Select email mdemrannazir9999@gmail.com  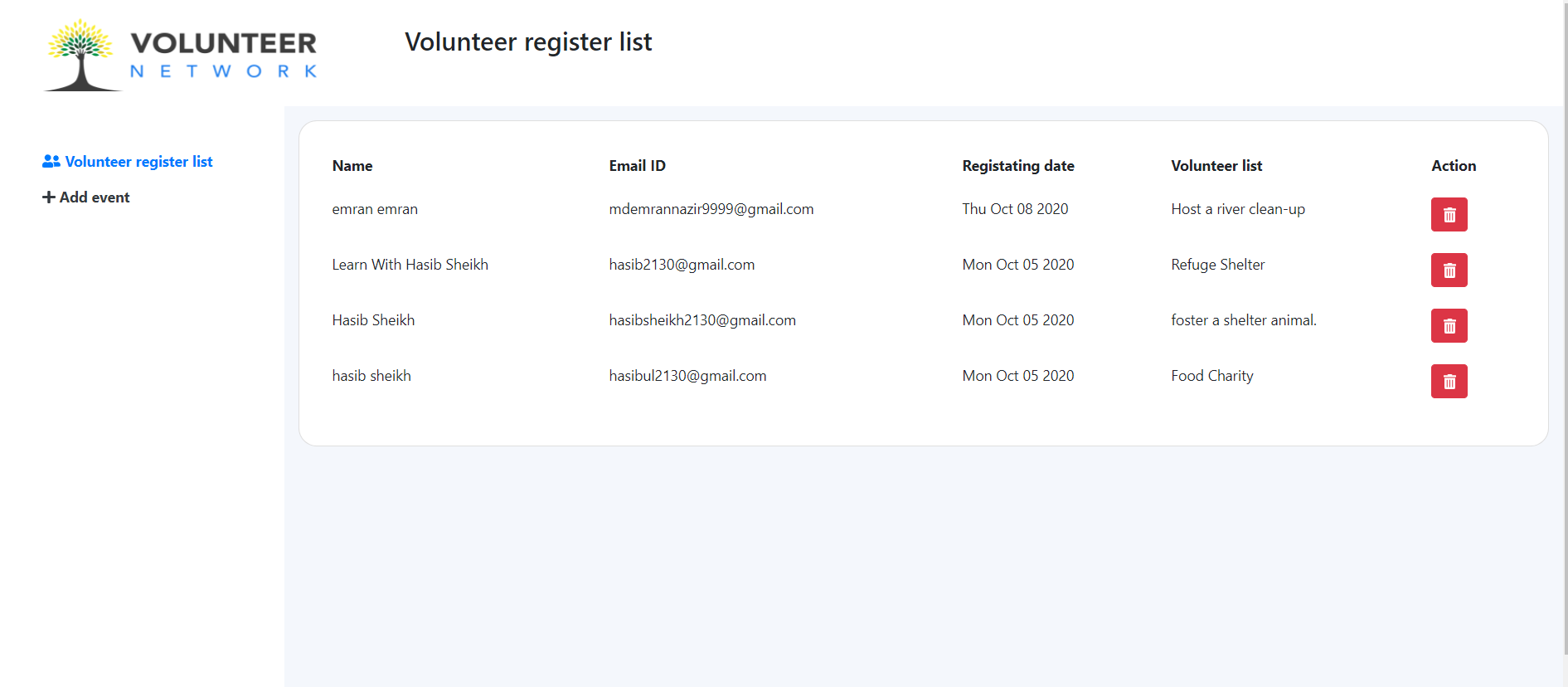pyautogui.click(x=711, y=209)
